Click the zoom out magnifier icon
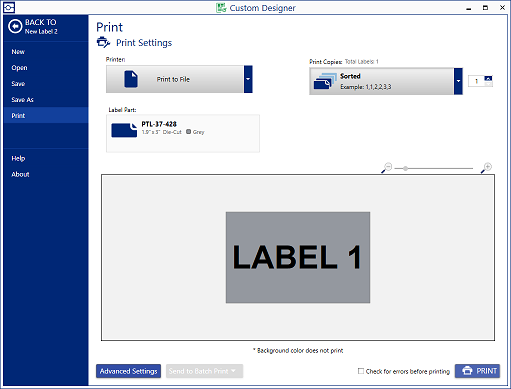This screenshot has height=389, width=511. tap(387, 168)
